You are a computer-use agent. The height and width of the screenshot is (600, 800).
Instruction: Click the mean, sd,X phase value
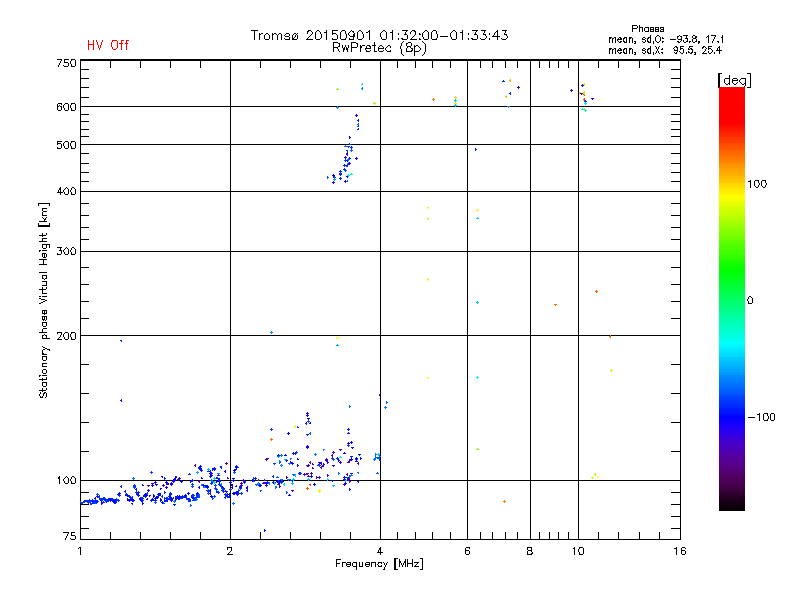point(665,50)
